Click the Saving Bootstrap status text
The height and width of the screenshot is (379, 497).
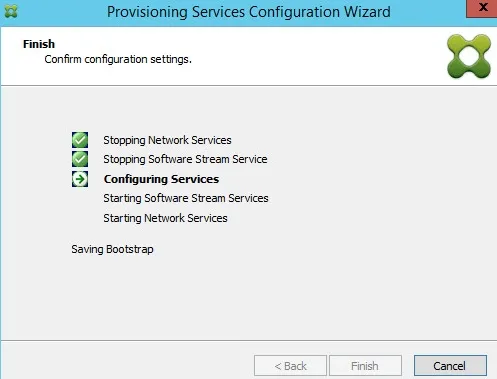click(x=112, y=249)
